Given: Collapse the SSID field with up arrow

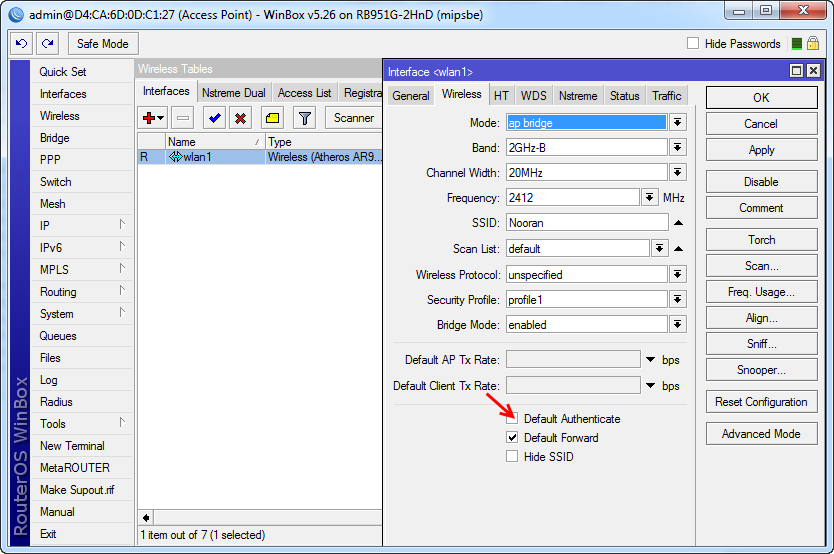Looking at the screenshot, I should [x=678, y=223].
